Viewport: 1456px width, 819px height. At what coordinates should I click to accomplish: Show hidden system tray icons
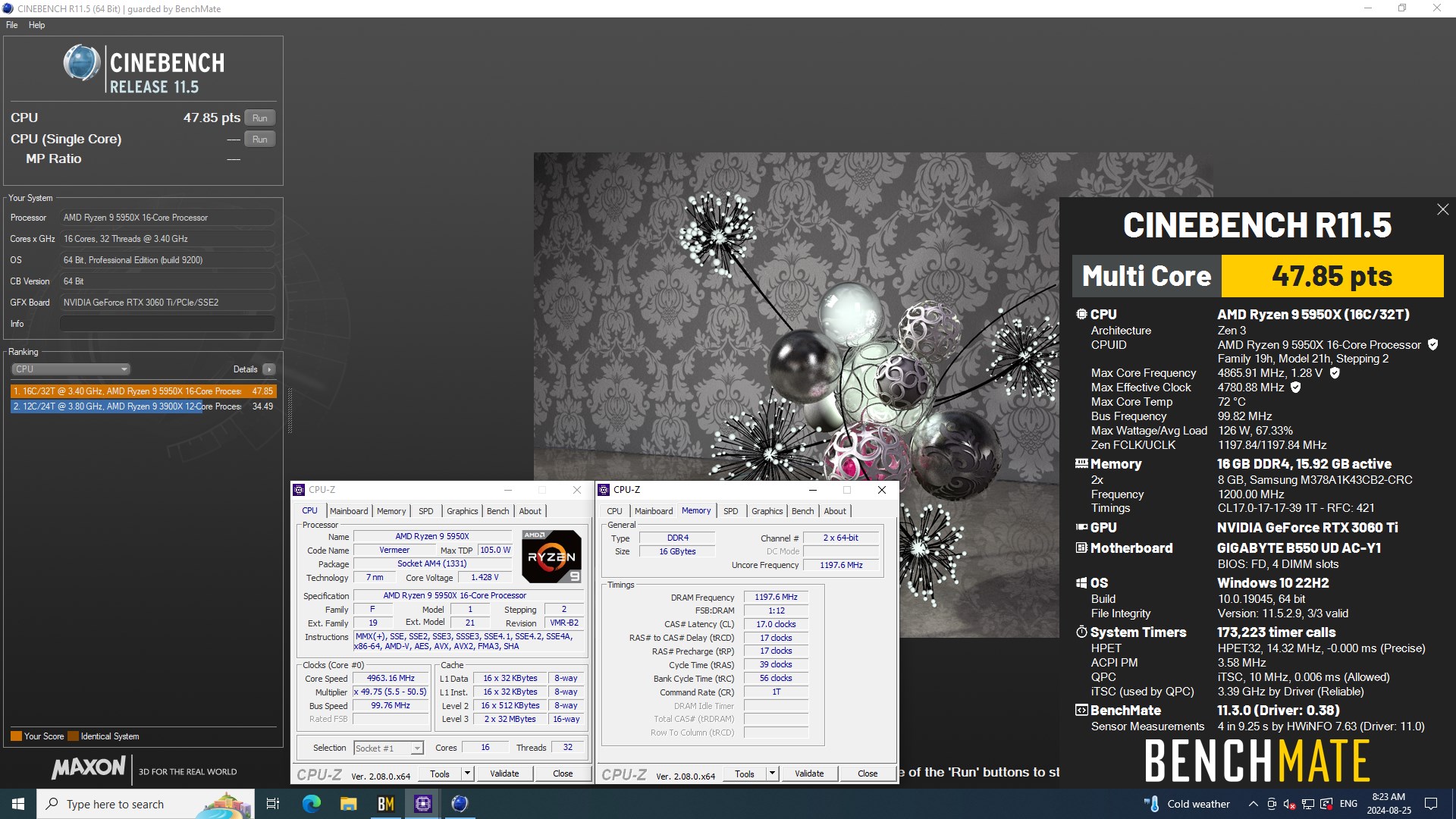pos(1253,804)
